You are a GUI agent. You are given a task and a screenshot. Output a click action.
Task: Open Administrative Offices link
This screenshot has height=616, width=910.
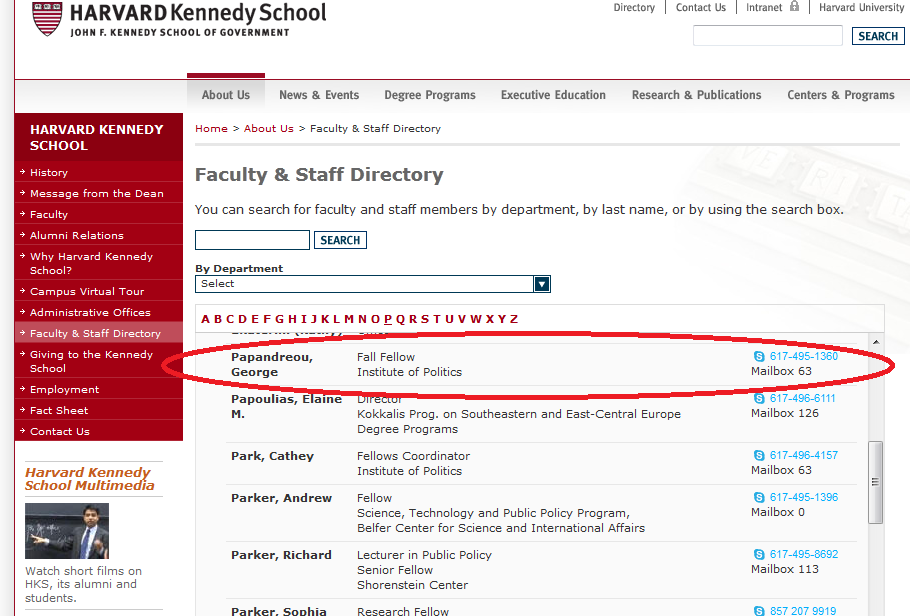pos(90,312)
